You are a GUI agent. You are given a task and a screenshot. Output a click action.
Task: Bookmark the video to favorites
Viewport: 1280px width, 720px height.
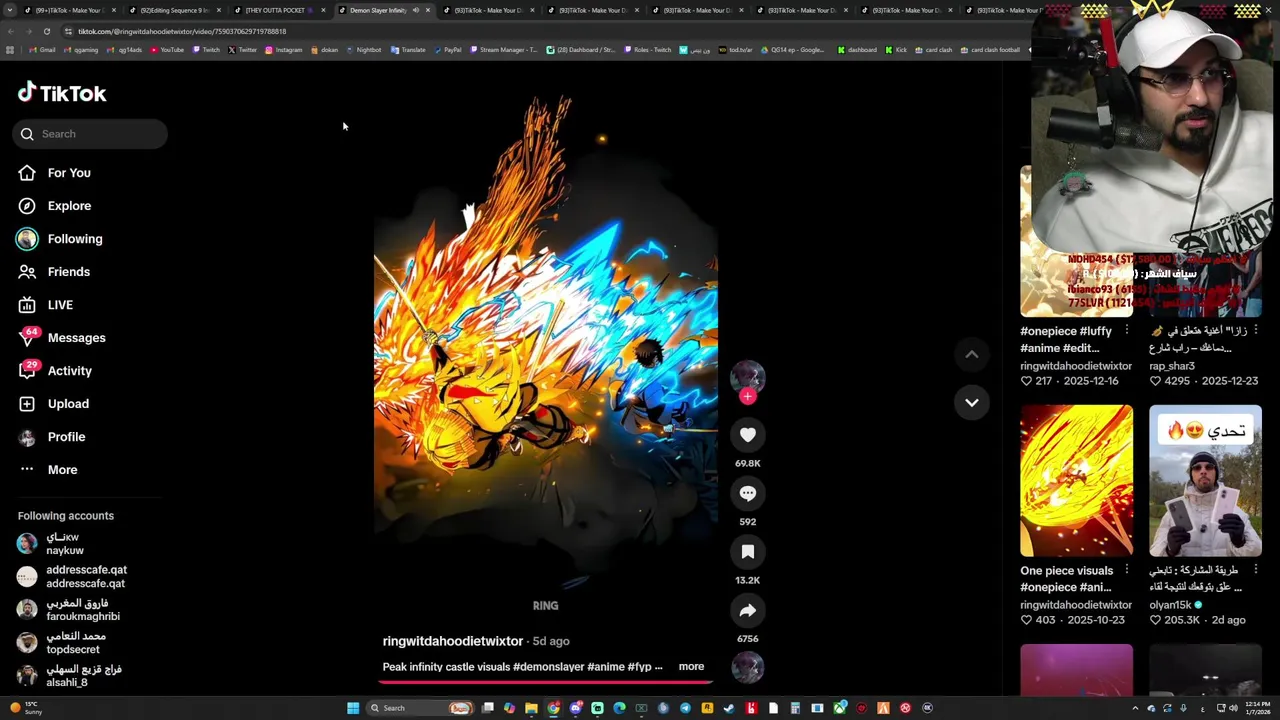pos(747,552)
